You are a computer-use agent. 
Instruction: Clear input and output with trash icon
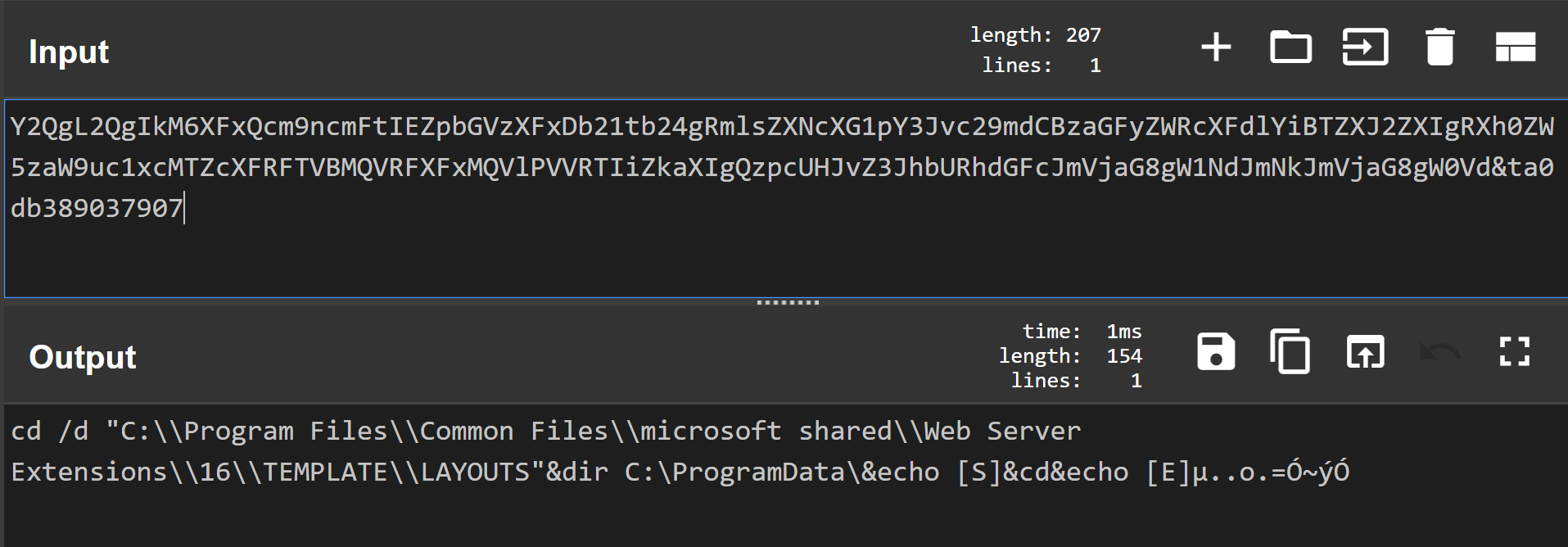[x=1439, y=47]
